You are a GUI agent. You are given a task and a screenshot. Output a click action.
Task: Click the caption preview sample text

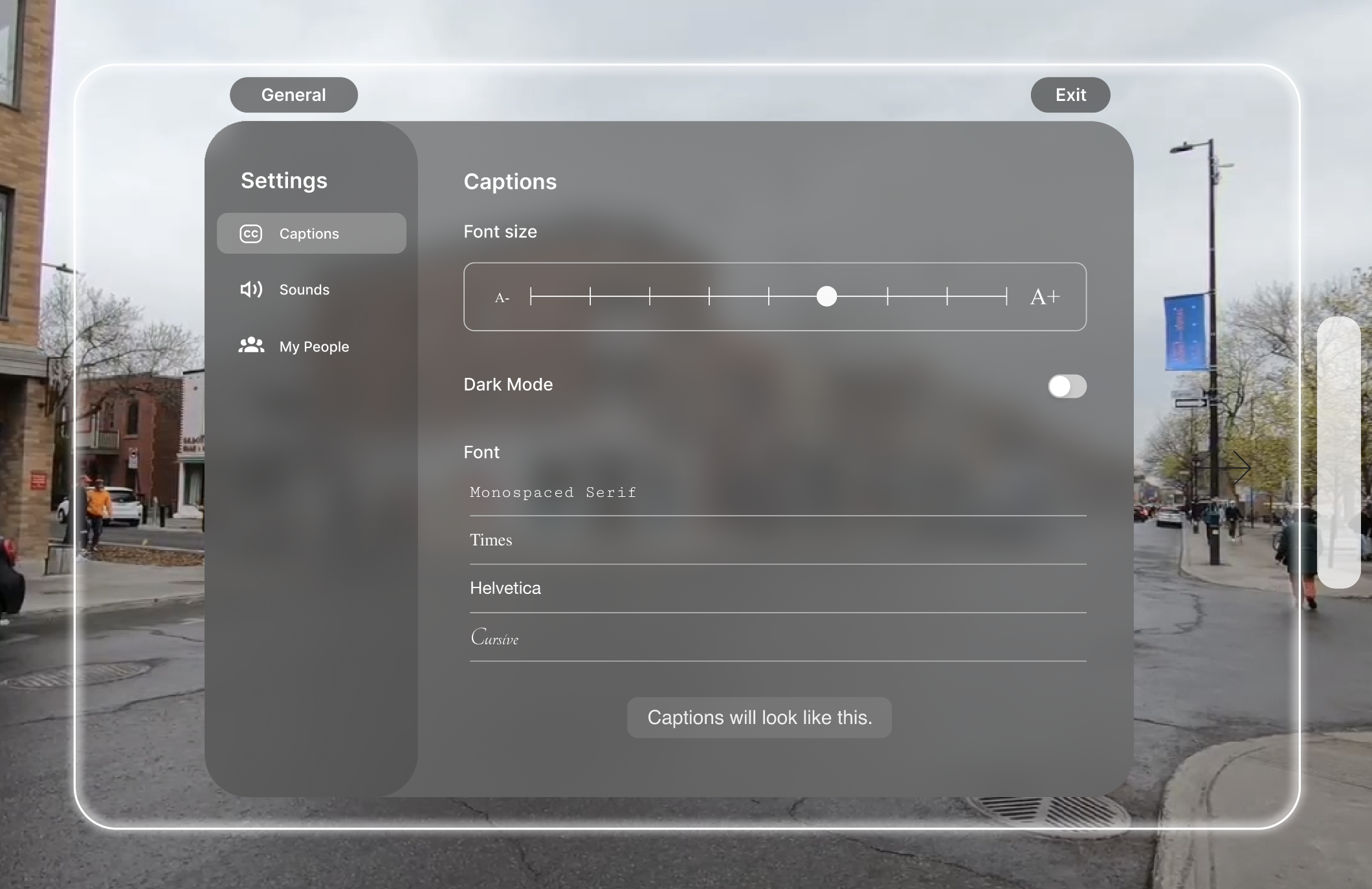click(759, 718)
